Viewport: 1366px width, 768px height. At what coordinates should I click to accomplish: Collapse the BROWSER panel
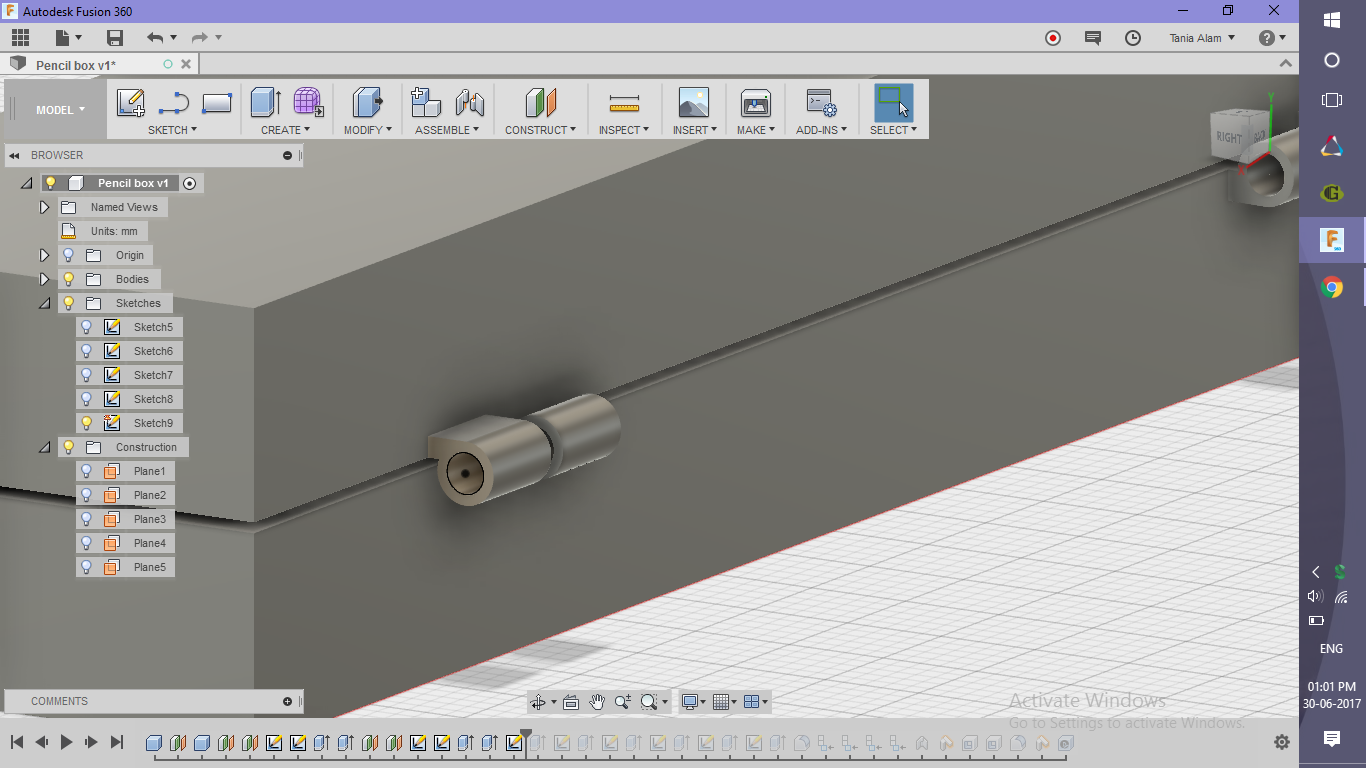click(15, 155)
